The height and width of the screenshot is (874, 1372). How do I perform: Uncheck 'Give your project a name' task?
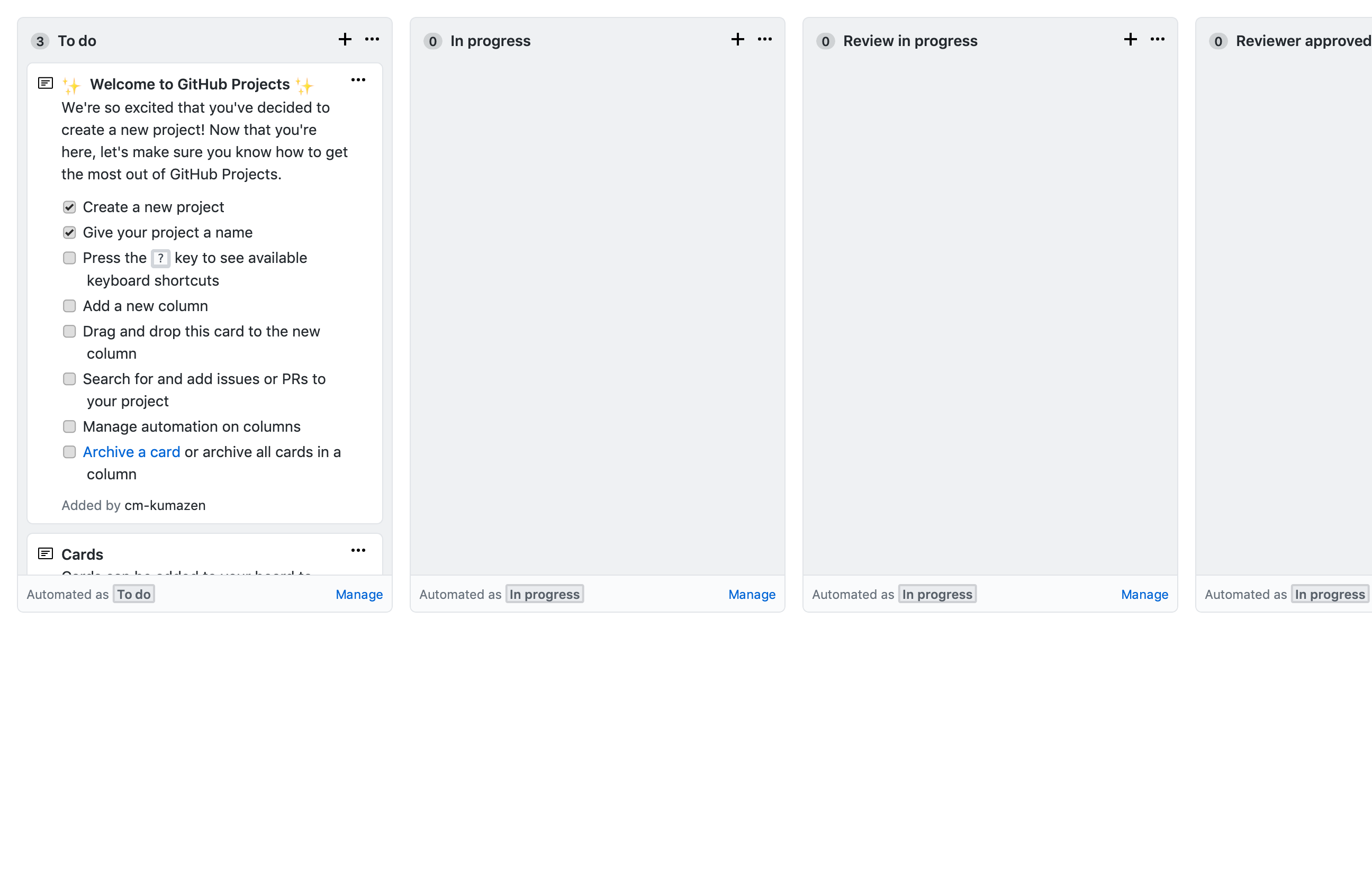pyautogui.click(x=69, y=233)
